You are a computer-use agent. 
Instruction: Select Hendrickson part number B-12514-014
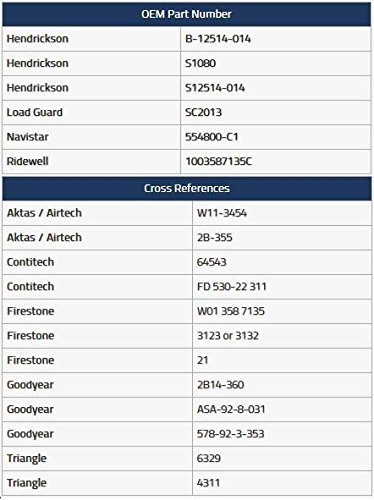(218, 39)
